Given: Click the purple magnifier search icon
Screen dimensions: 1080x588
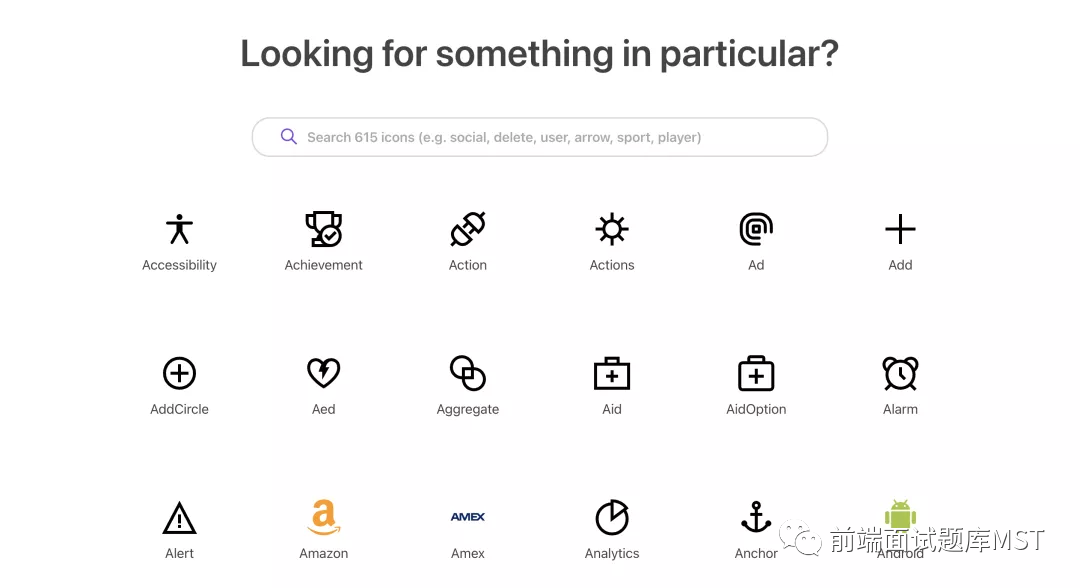Looking at the screenshot, I should 289,137.
